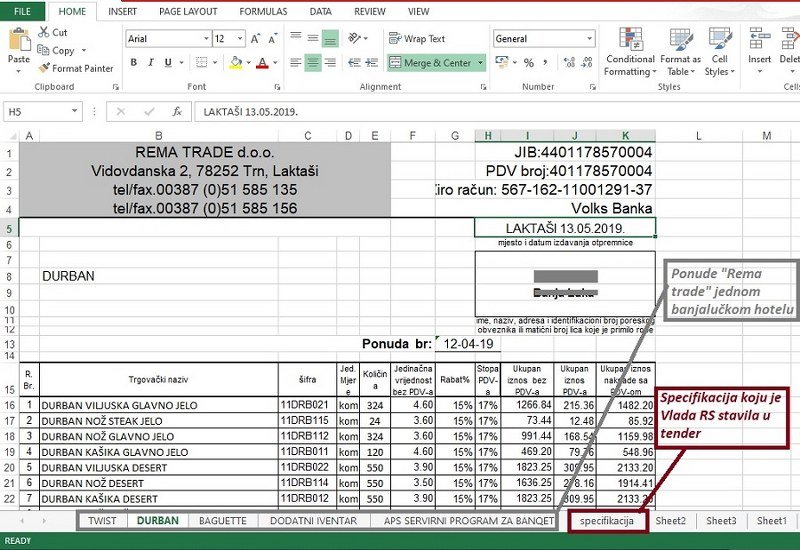The height and width of the screenshot is (550, 800).
Task: Apply cell borders icon
Action: point(202,62)
